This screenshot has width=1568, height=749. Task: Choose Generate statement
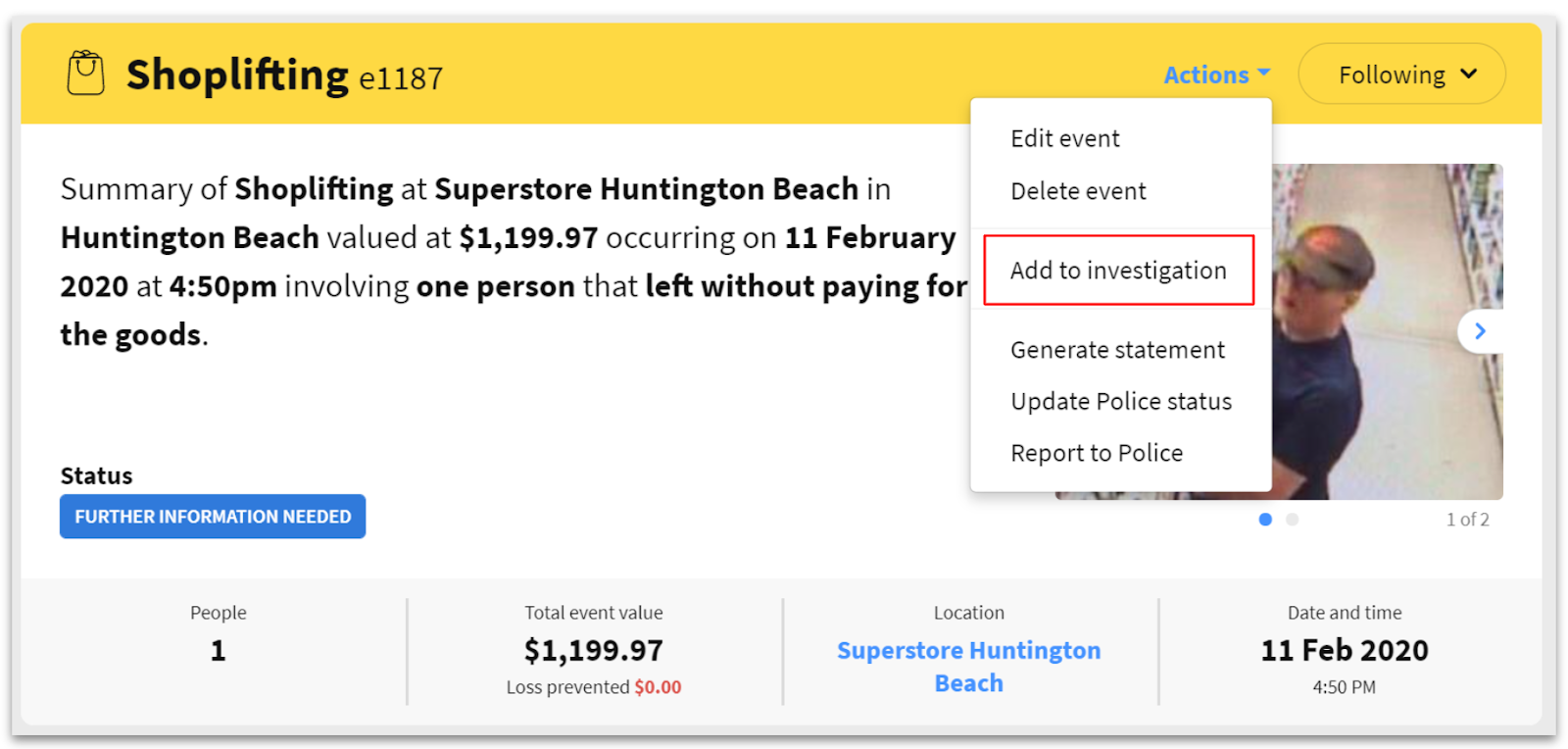tap(1117, 350)
